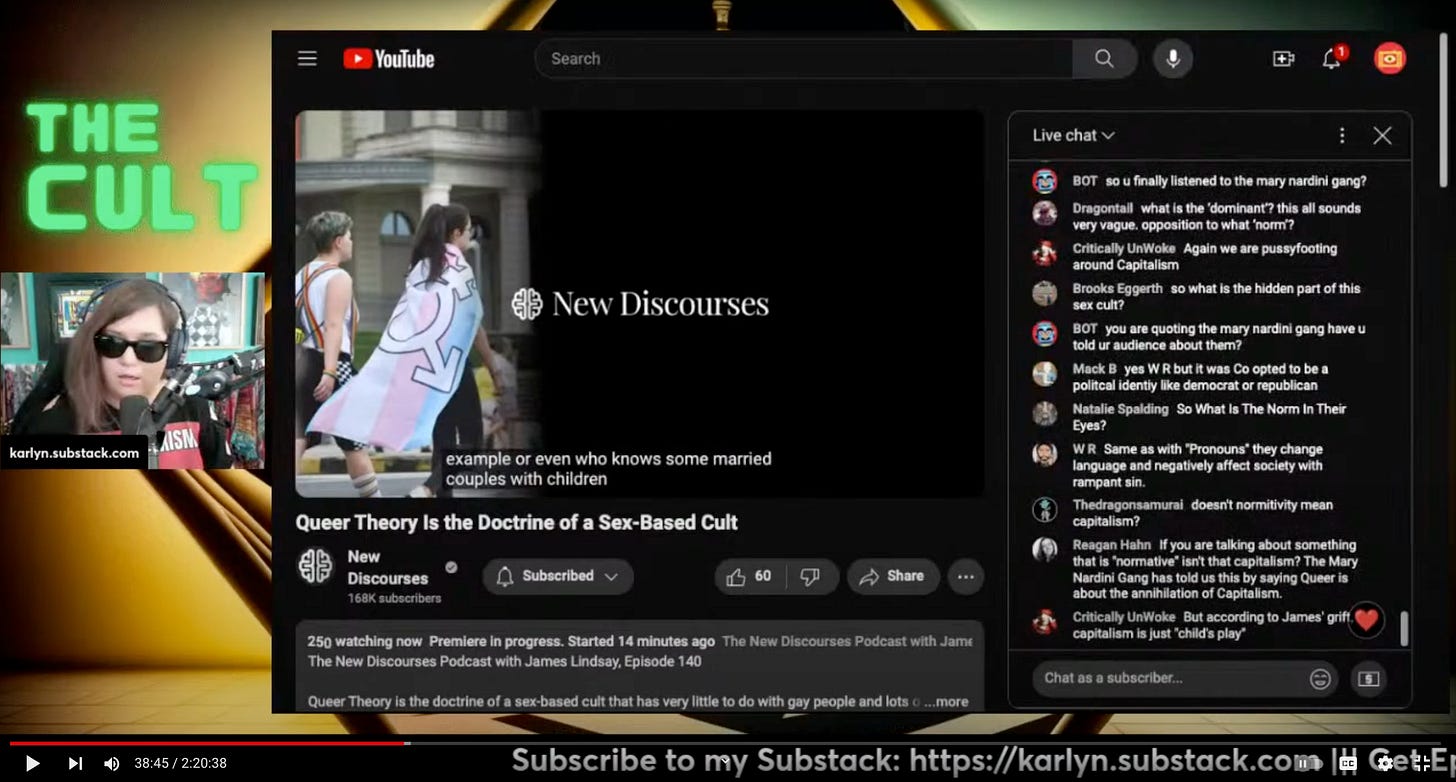This screenshot has width=1456, height=782.
Task: Exit full screen mode
Action: [x=1422, y=763]
